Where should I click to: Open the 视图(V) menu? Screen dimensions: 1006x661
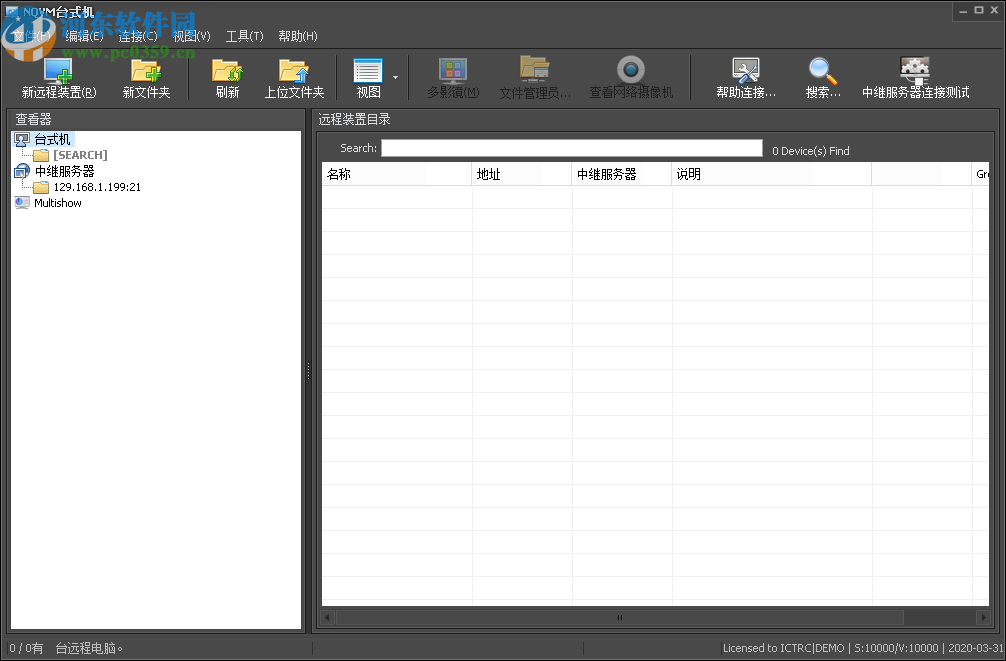(191, 36)
